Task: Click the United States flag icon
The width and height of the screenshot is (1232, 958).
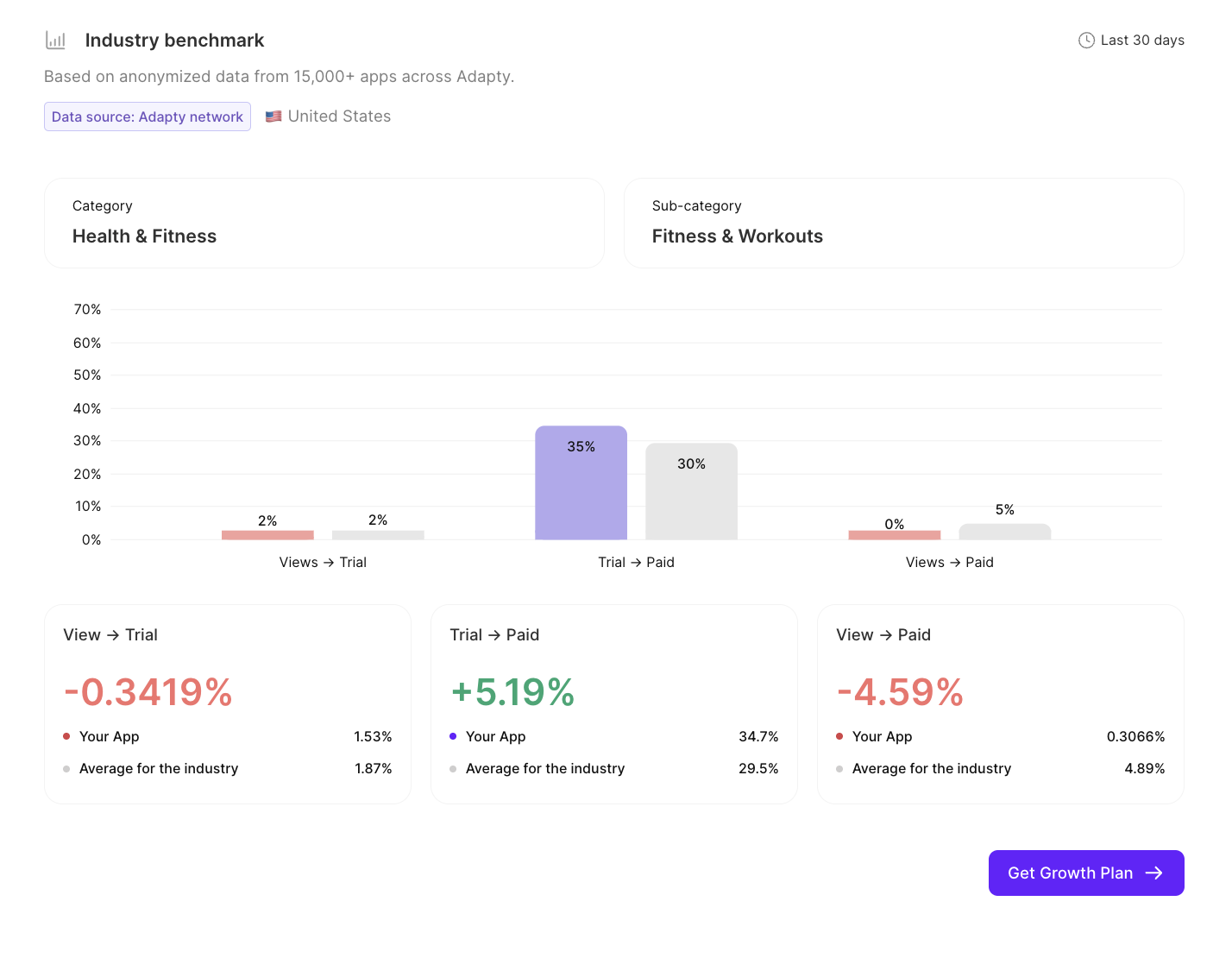Action: click(x=273, y=116)
